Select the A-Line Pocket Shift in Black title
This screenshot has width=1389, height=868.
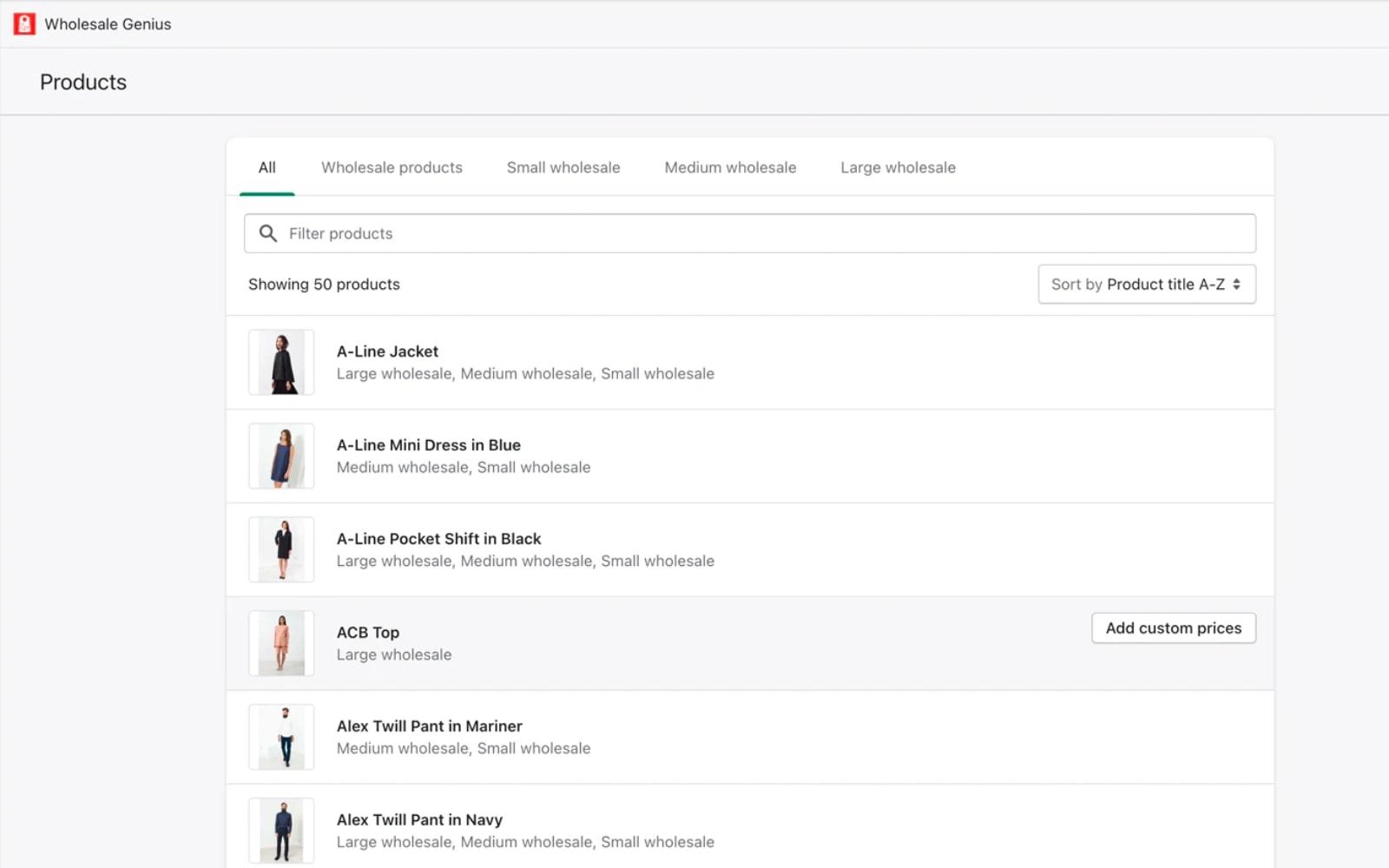pos(438,539)
